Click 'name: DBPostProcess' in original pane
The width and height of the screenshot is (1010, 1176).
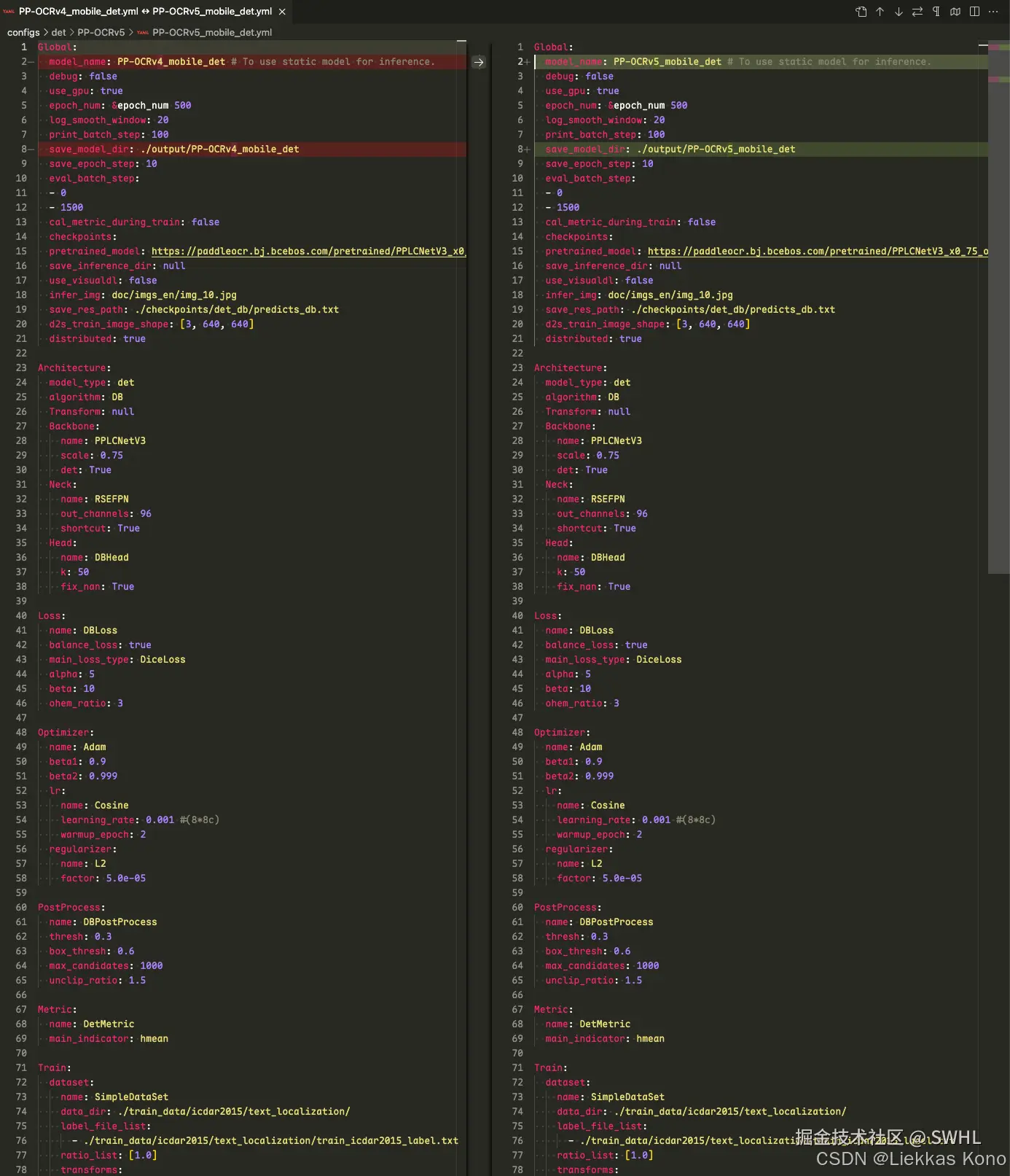point(103,922)
